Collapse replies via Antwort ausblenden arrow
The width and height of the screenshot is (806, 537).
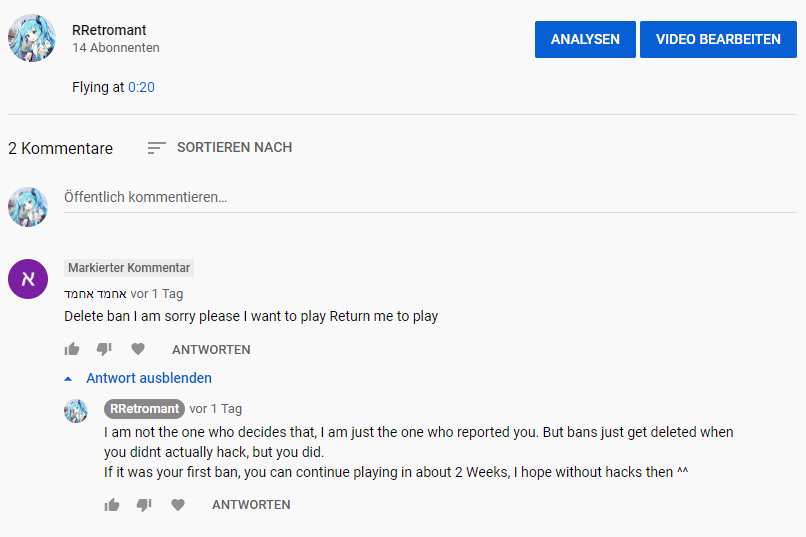(x=68, y=379)
